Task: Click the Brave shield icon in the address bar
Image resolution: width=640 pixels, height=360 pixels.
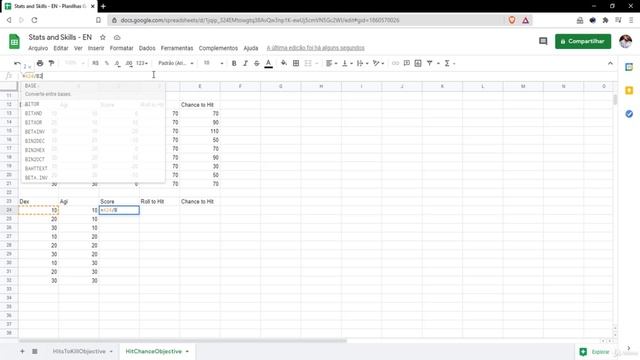Action: 511,20
